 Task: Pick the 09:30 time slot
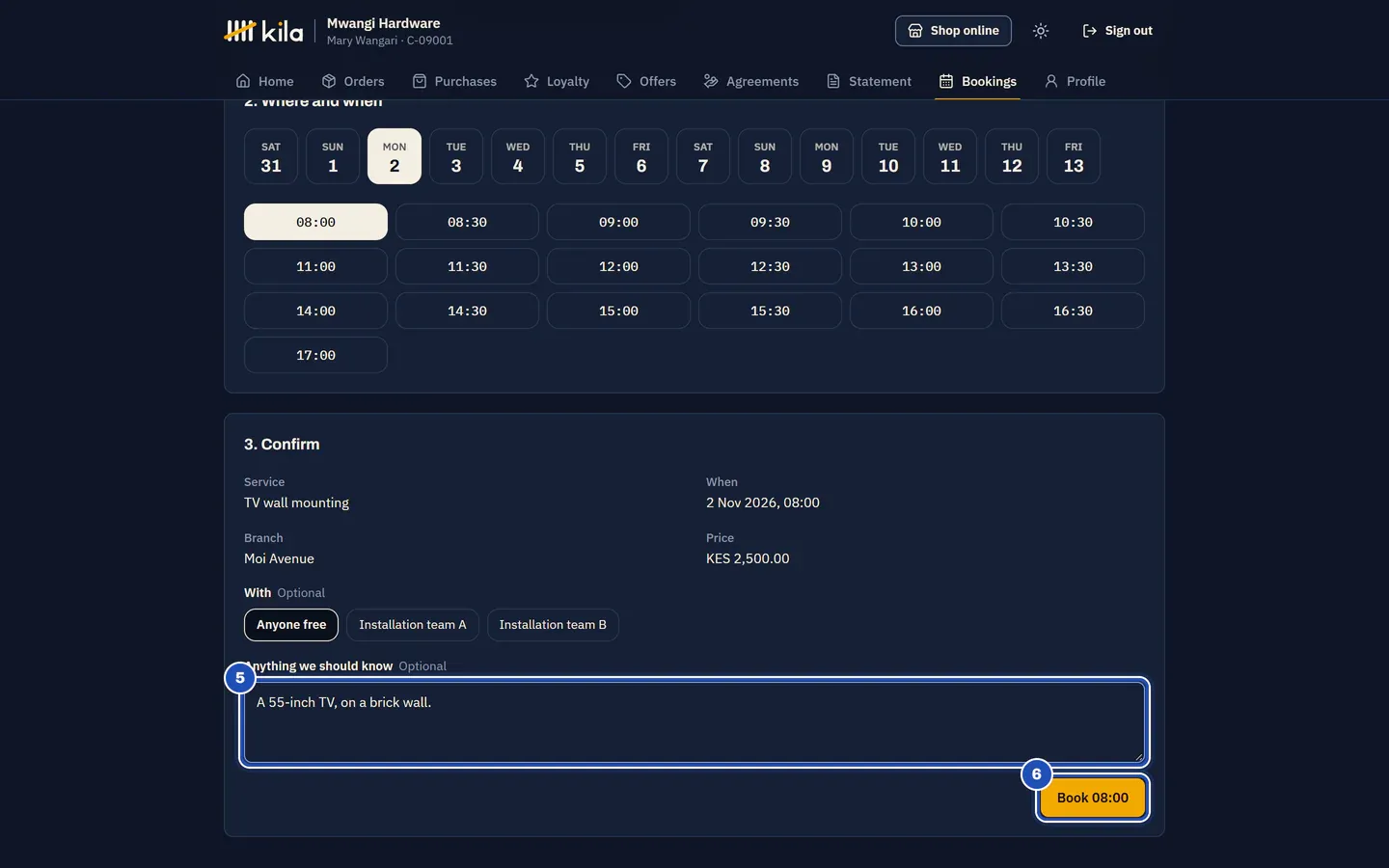(x=770, y=222)
